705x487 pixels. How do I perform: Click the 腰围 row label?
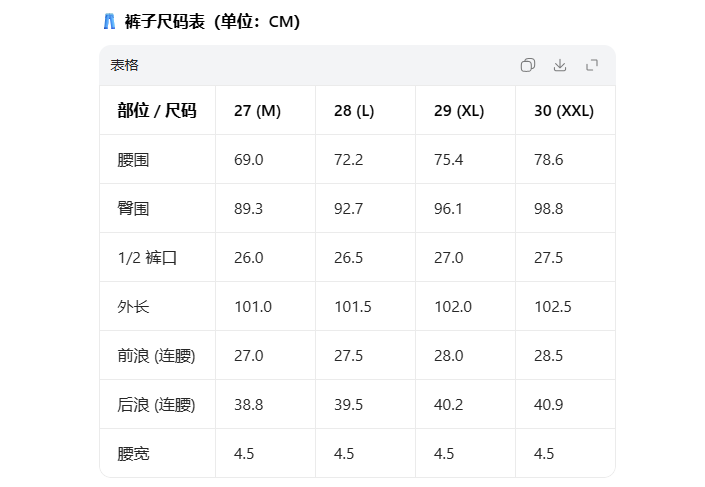pos(133,160)
